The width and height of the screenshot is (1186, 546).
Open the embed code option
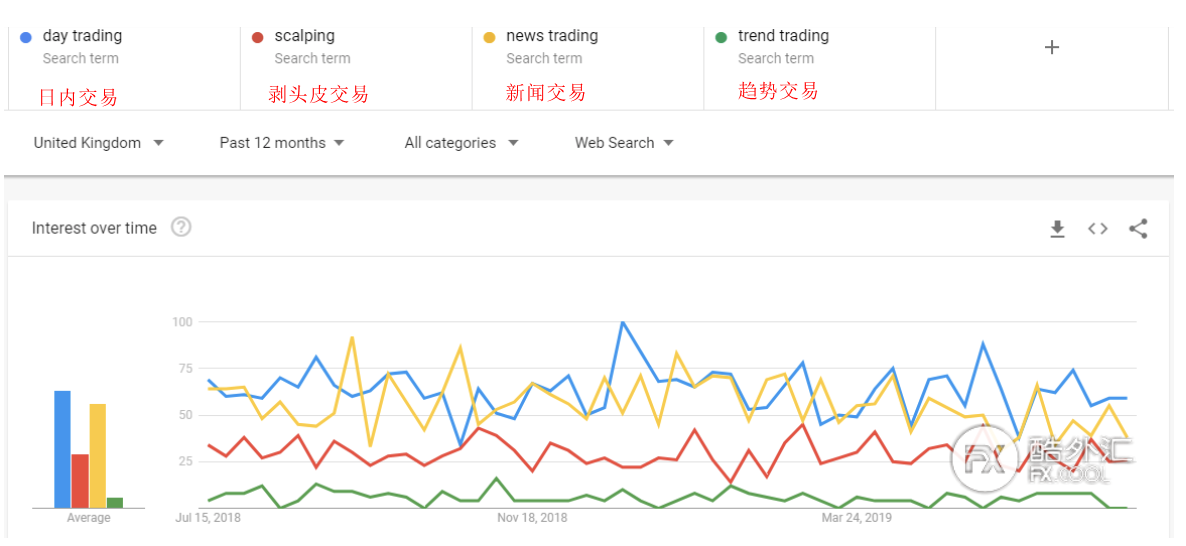(1098, 229)
